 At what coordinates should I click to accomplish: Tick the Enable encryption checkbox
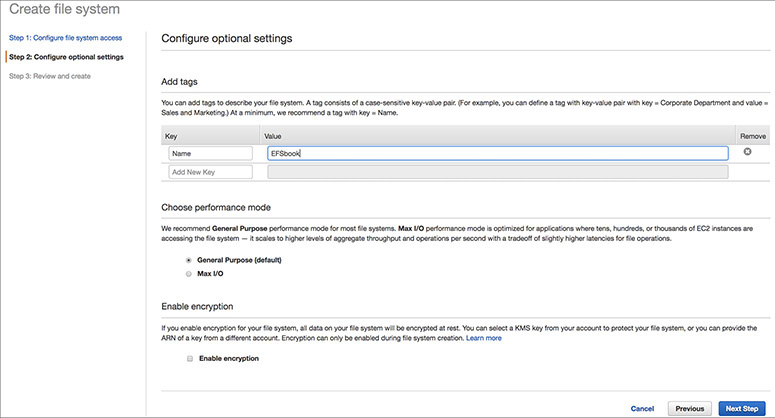[x=189, y=358]
